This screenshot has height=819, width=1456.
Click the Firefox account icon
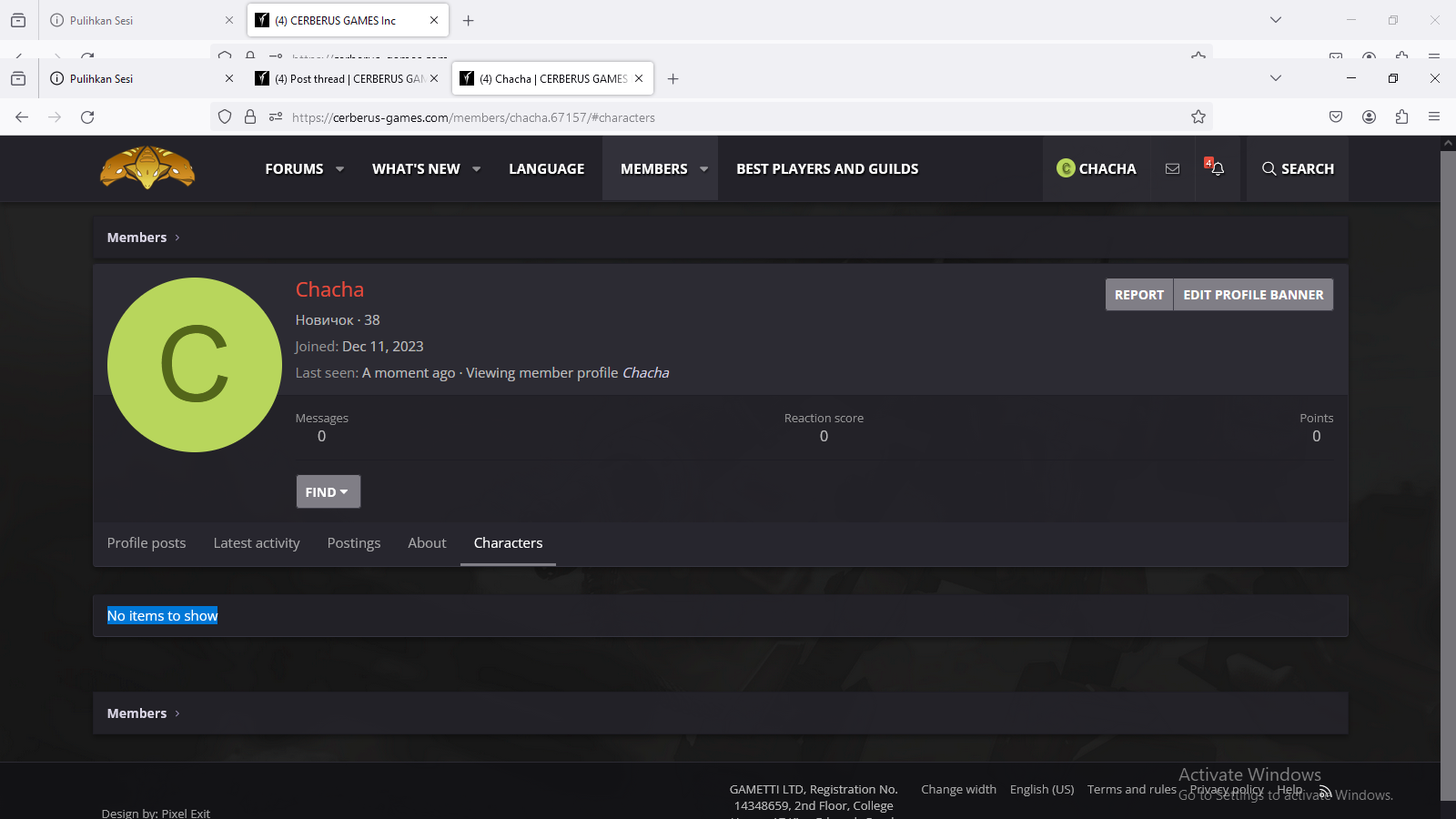point(1369,116)
